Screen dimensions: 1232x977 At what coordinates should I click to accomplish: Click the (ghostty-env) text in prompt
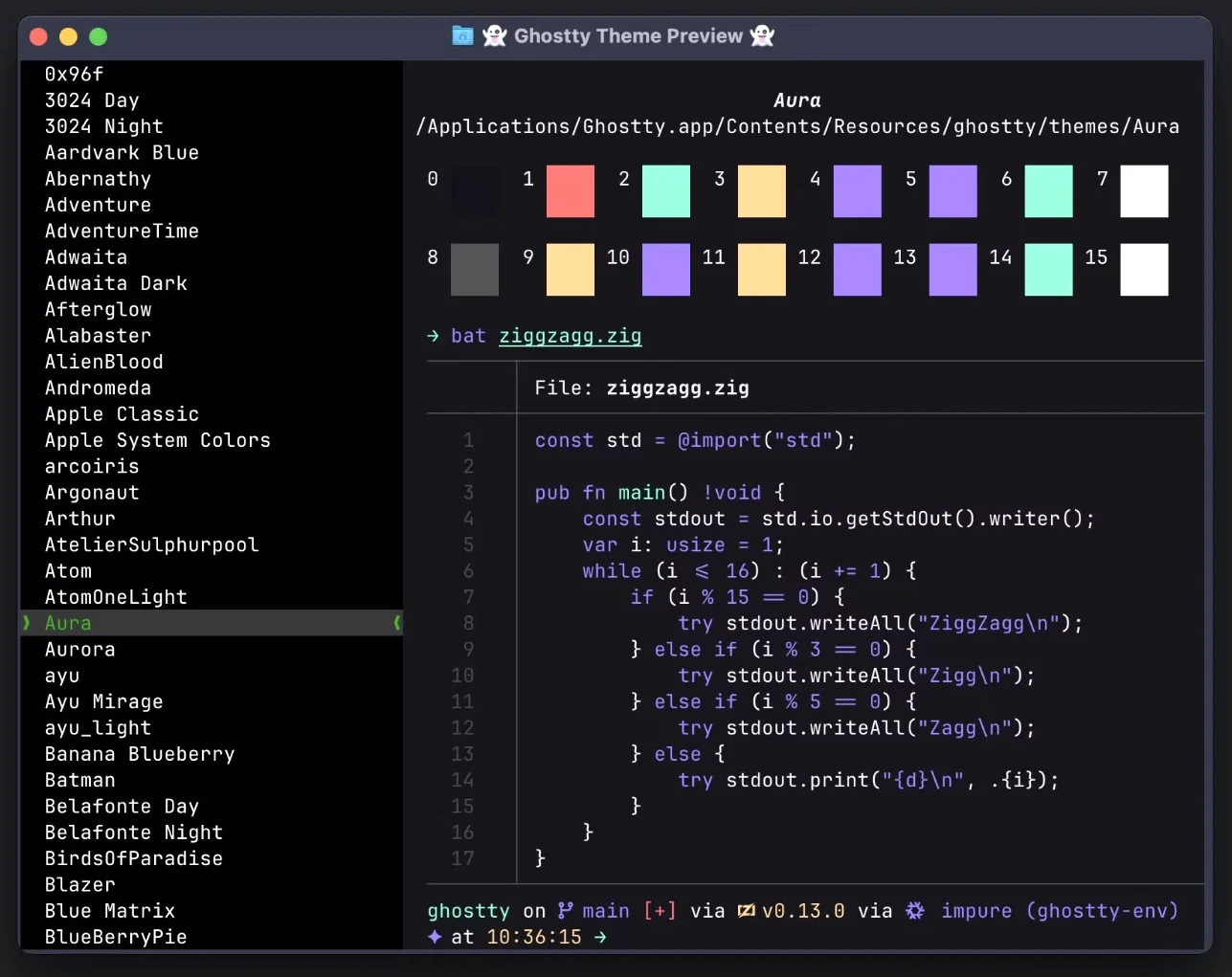[1102, 911]
